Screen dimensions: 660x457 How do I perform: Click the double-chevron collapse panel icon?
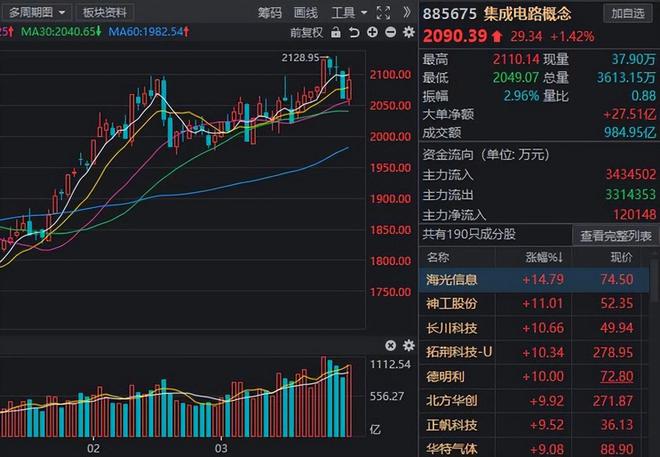(406, 13)
